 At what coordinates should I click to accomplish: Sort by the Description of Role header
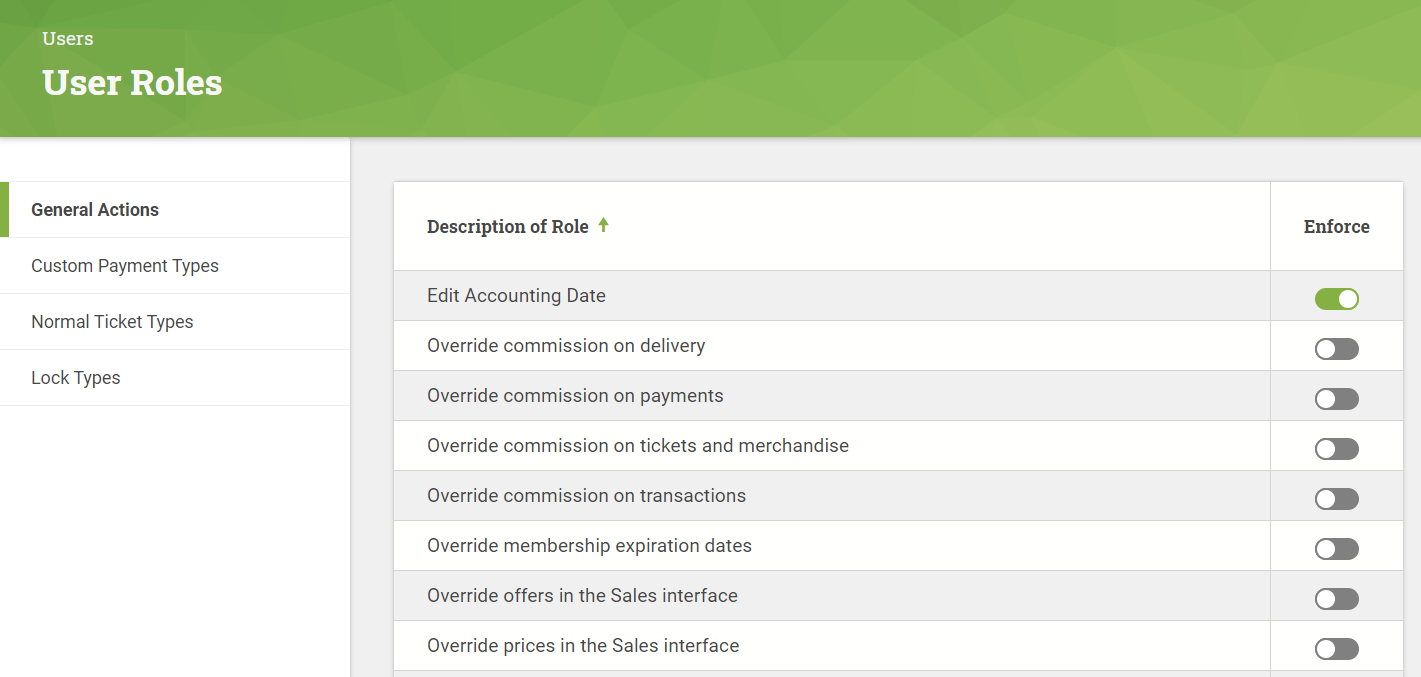pyautogui.click(x=508, y=226)
